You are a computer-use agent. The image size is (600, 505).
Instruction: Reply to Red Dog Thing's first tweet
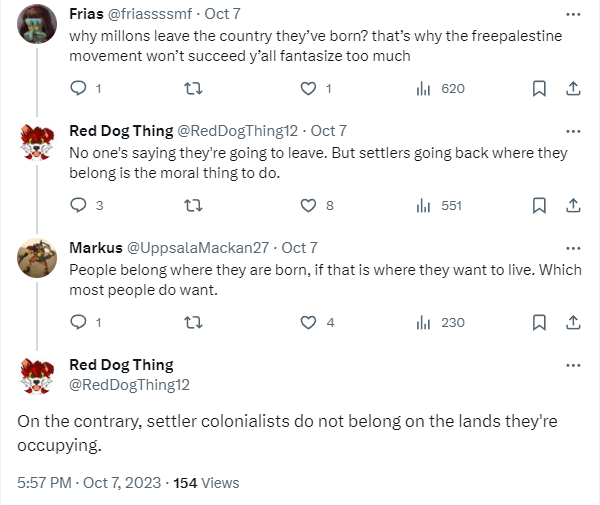click(x=81, y=206)
